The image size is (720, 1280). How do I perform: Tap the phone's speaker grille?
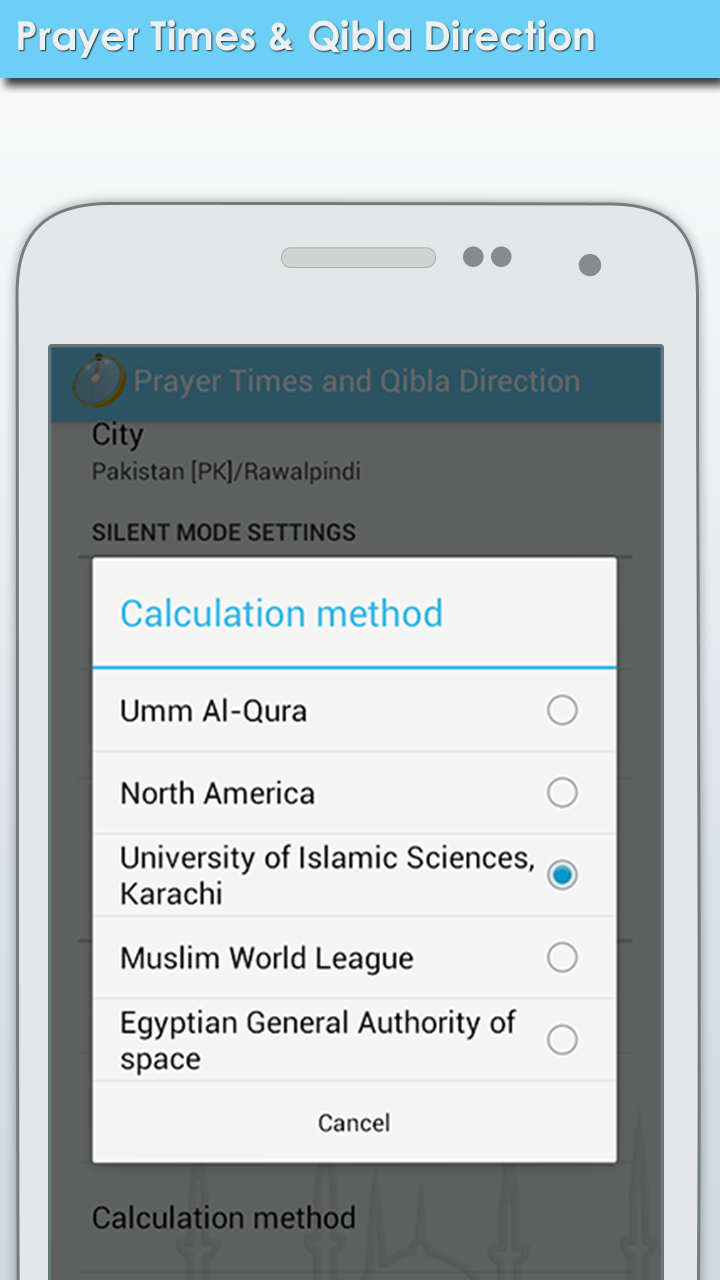(358, 258)
